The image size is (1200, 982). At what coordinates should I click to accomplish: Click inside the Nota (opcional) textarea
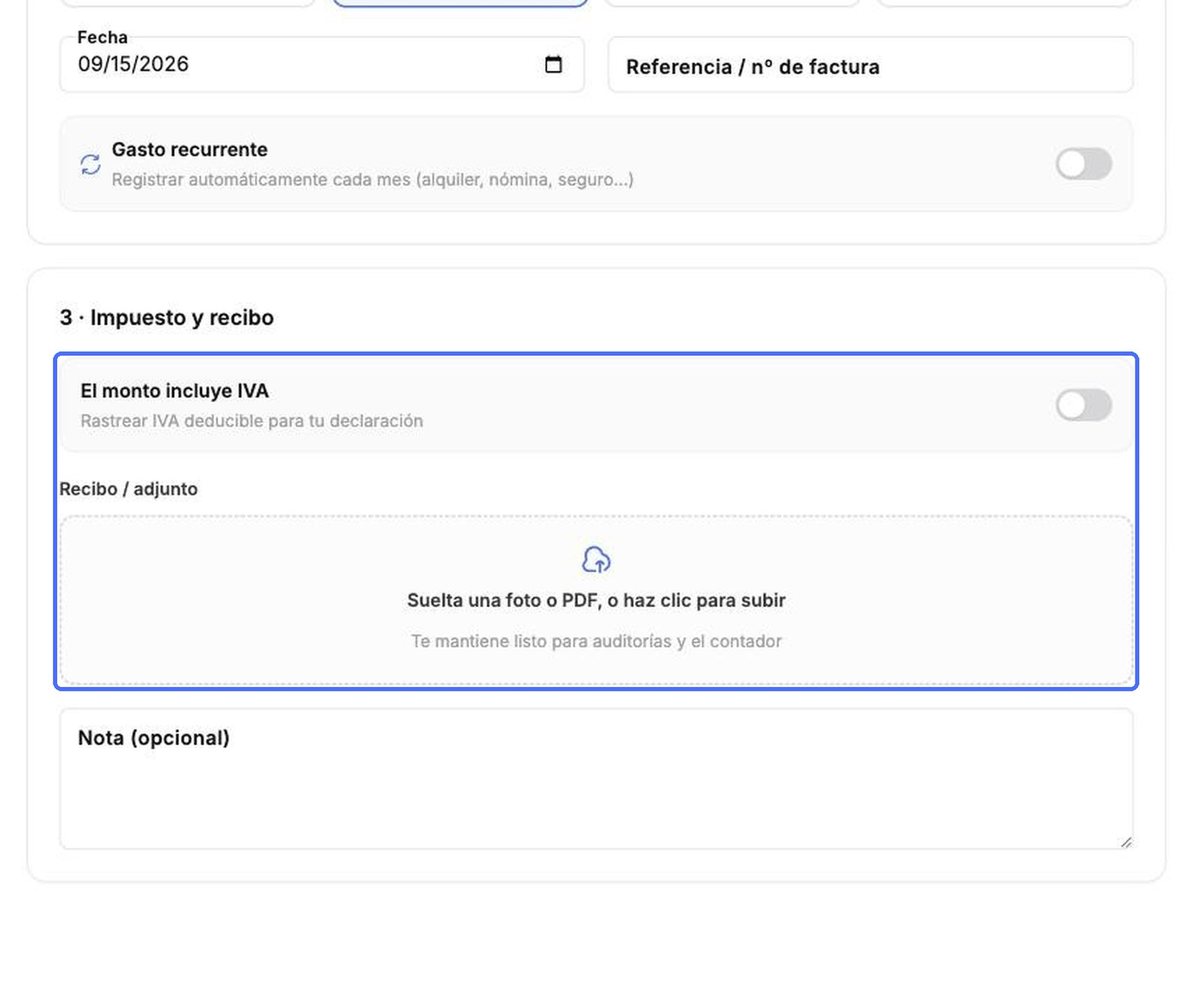click(x=596, y=779)
